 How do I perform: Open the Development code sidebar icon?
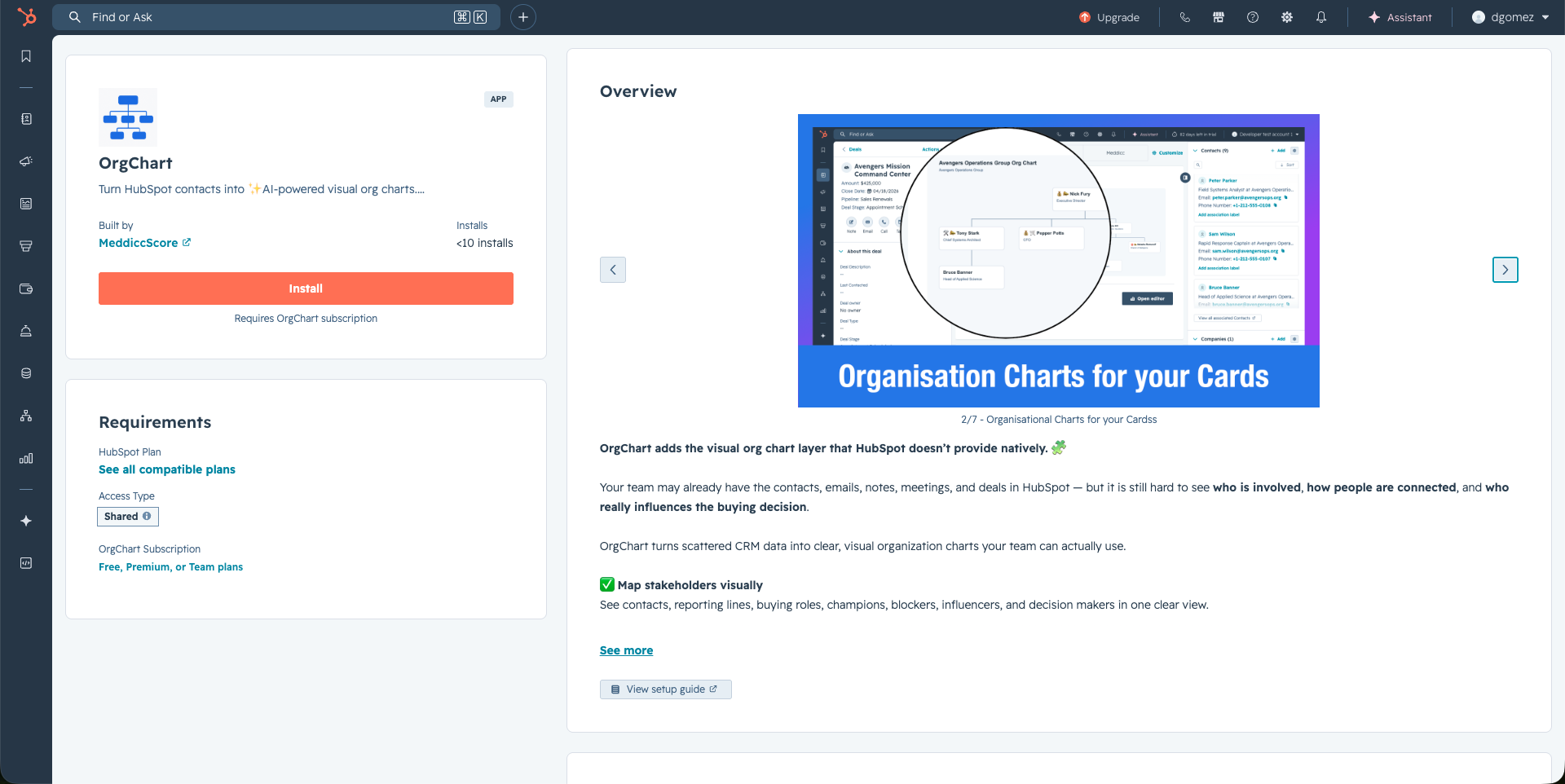pos(26,563)
